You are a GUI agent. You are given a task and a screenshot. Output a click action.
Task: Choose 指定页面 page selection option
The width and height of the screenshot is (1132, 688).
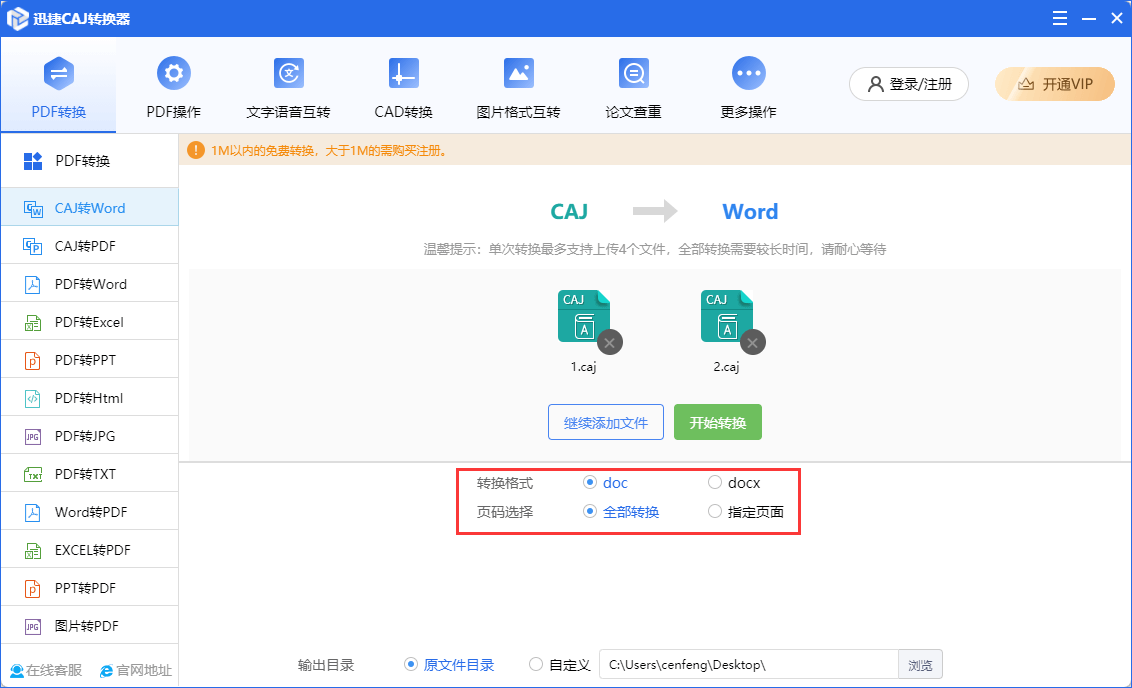715,512
